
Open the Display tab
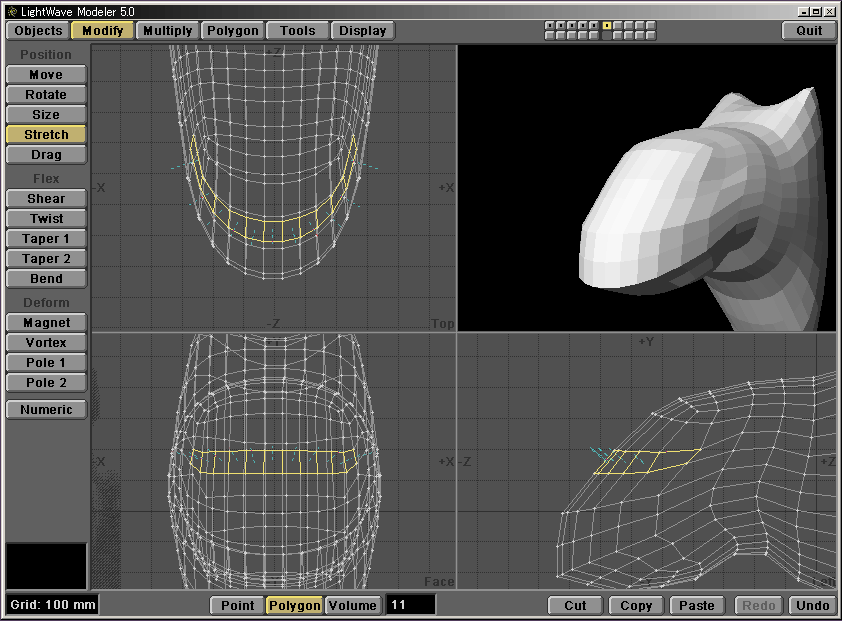click(362, 30)
